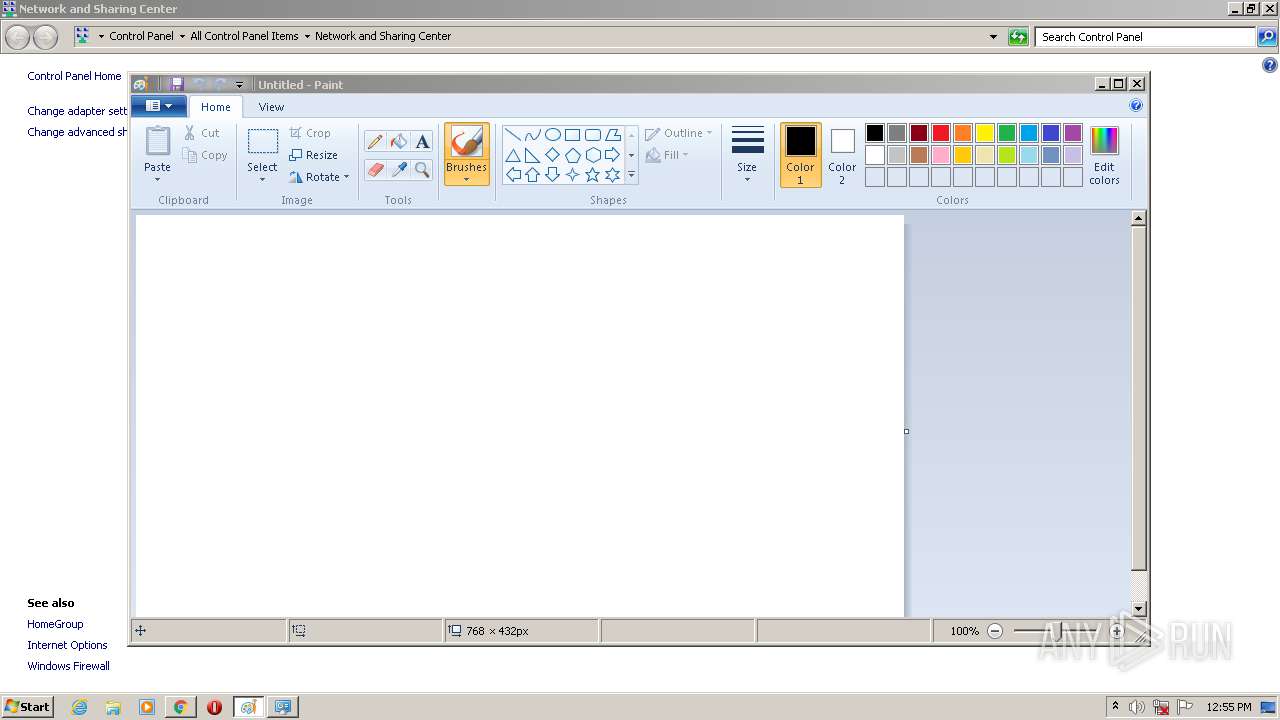The image size is (1280, 720).
Task: Select the Fill with color bucket tool
Action: tap(399, 142)
